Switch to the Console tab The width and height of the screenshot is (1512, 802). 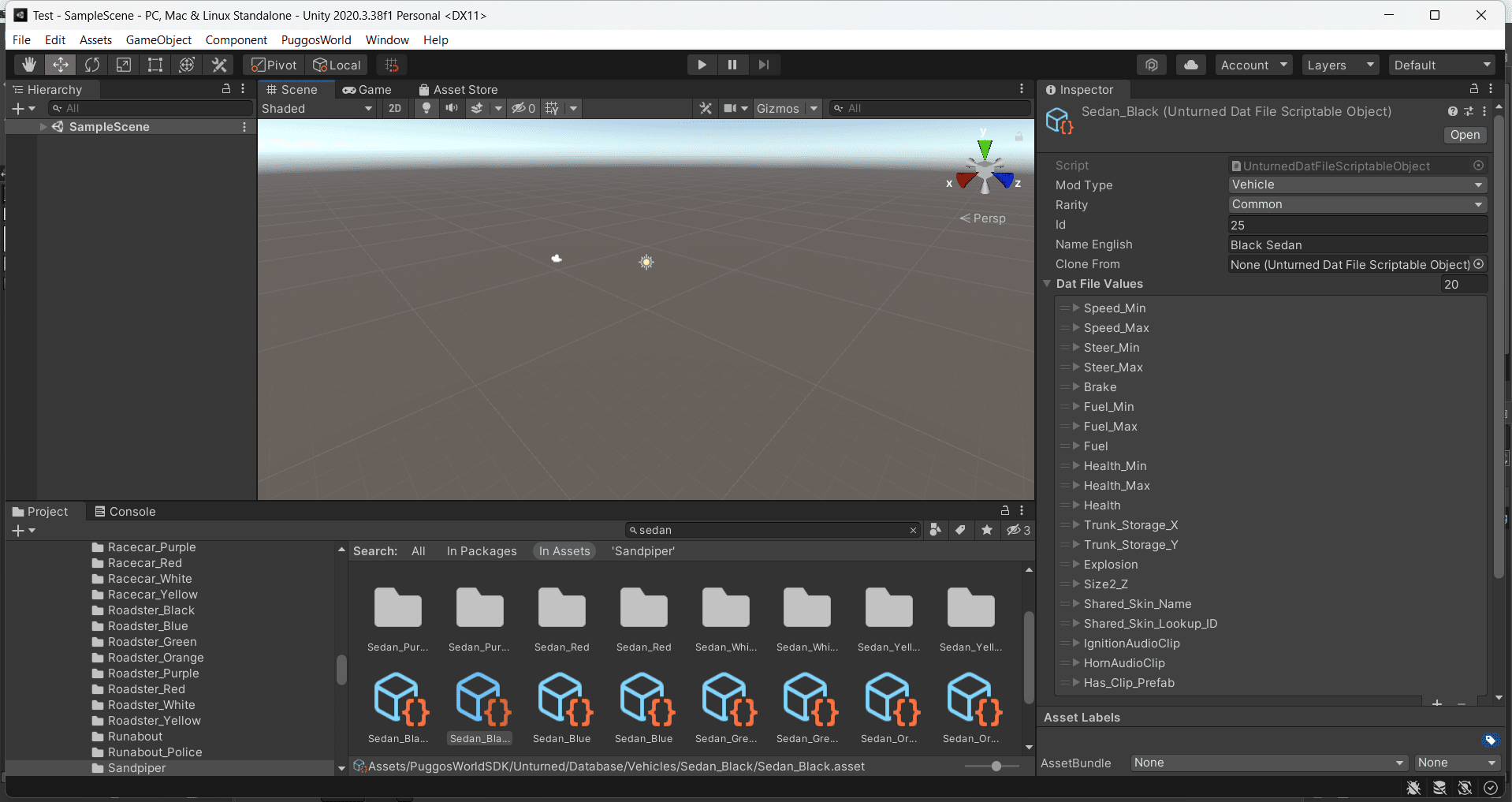pyautogui.click(x=125, y=511)
